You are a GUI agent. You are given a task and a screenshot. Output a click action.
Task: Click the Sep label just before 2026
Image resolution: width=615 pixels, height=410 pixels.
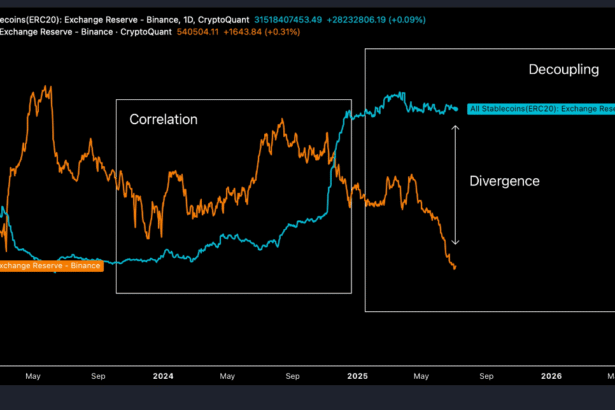coord(486,377)
